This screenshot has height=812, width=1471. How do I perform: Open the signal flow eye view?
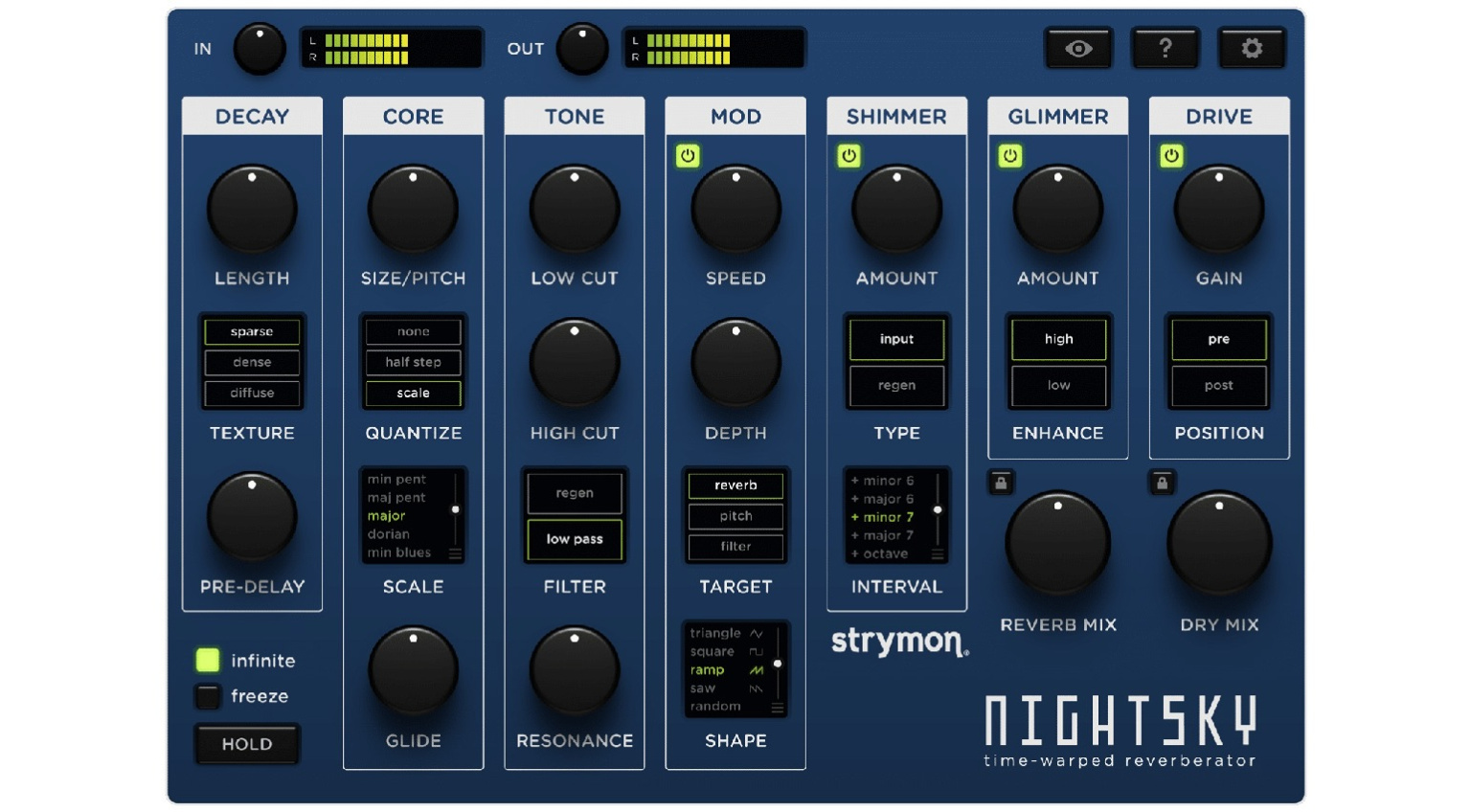[x=1078, y=47]
